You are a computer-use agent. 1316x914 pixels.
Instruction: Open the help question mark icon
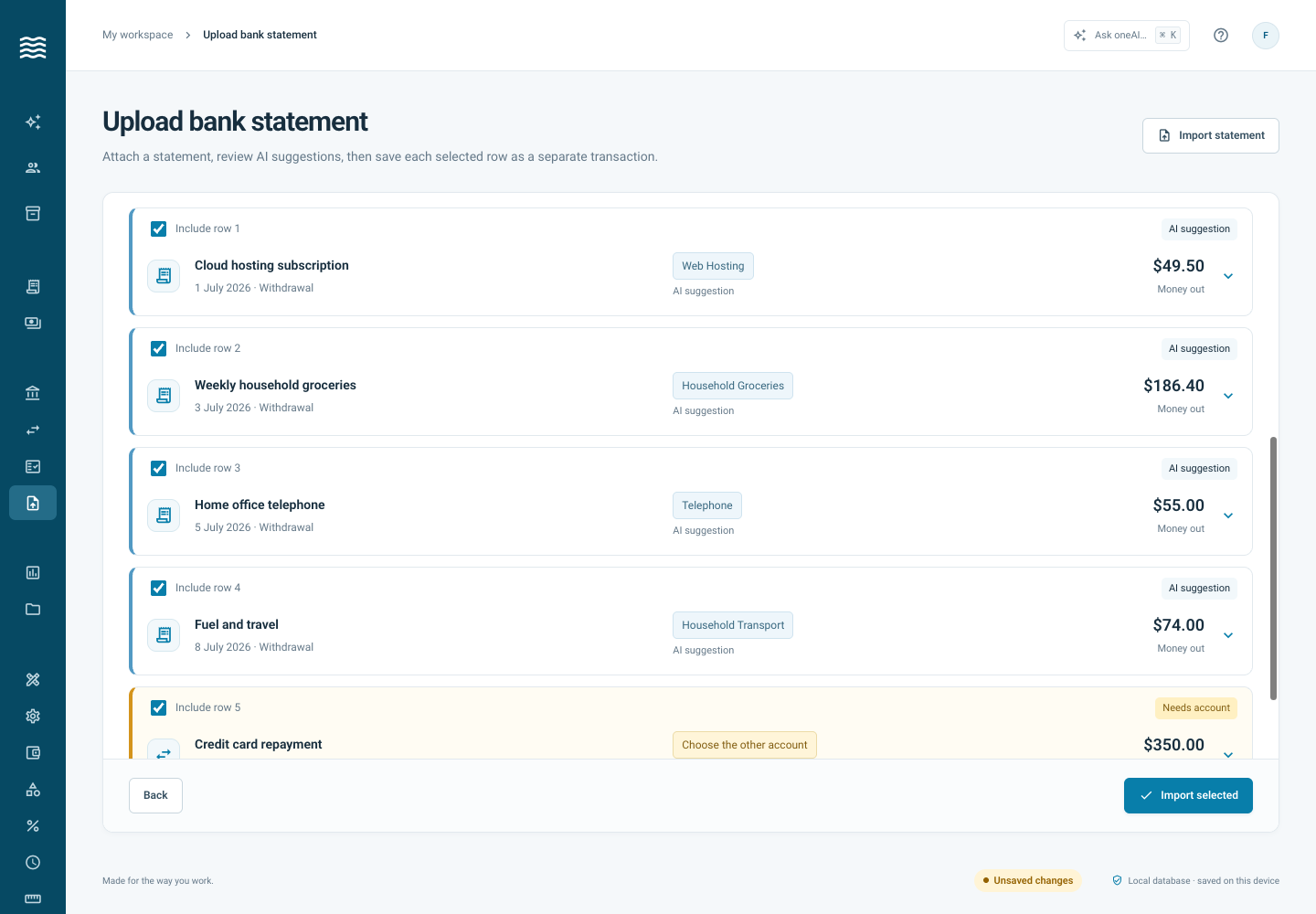point(1221,36)
